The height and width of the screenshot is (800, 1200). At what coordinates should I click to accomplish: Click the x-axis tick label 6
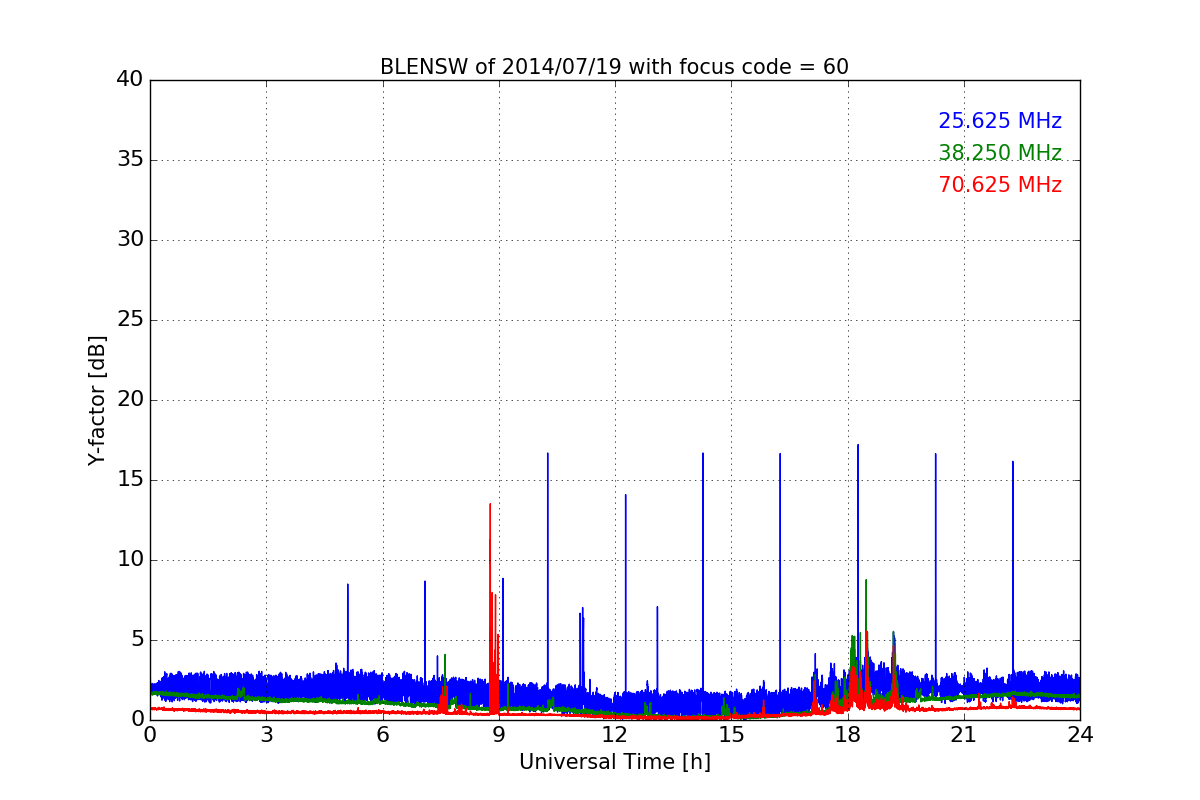382,735
